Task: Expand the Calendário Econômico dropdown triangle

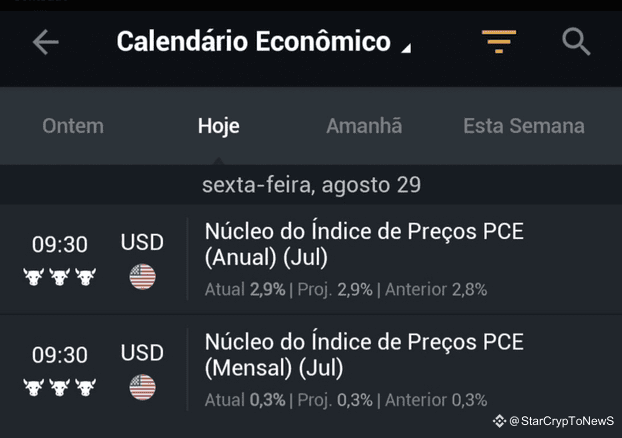Action: click(406, 48)
